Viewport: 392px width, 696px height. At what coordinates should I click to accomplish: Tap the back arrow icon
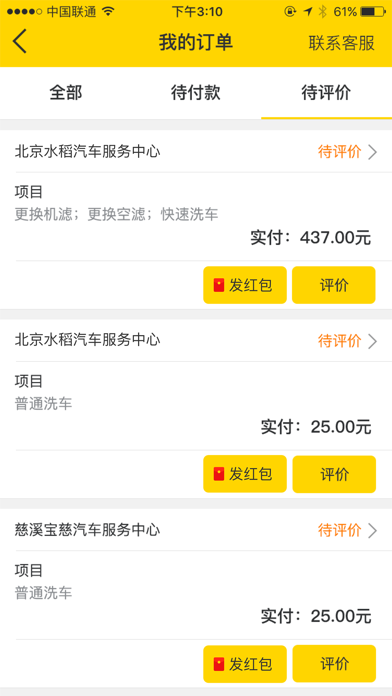coord(20,42)
